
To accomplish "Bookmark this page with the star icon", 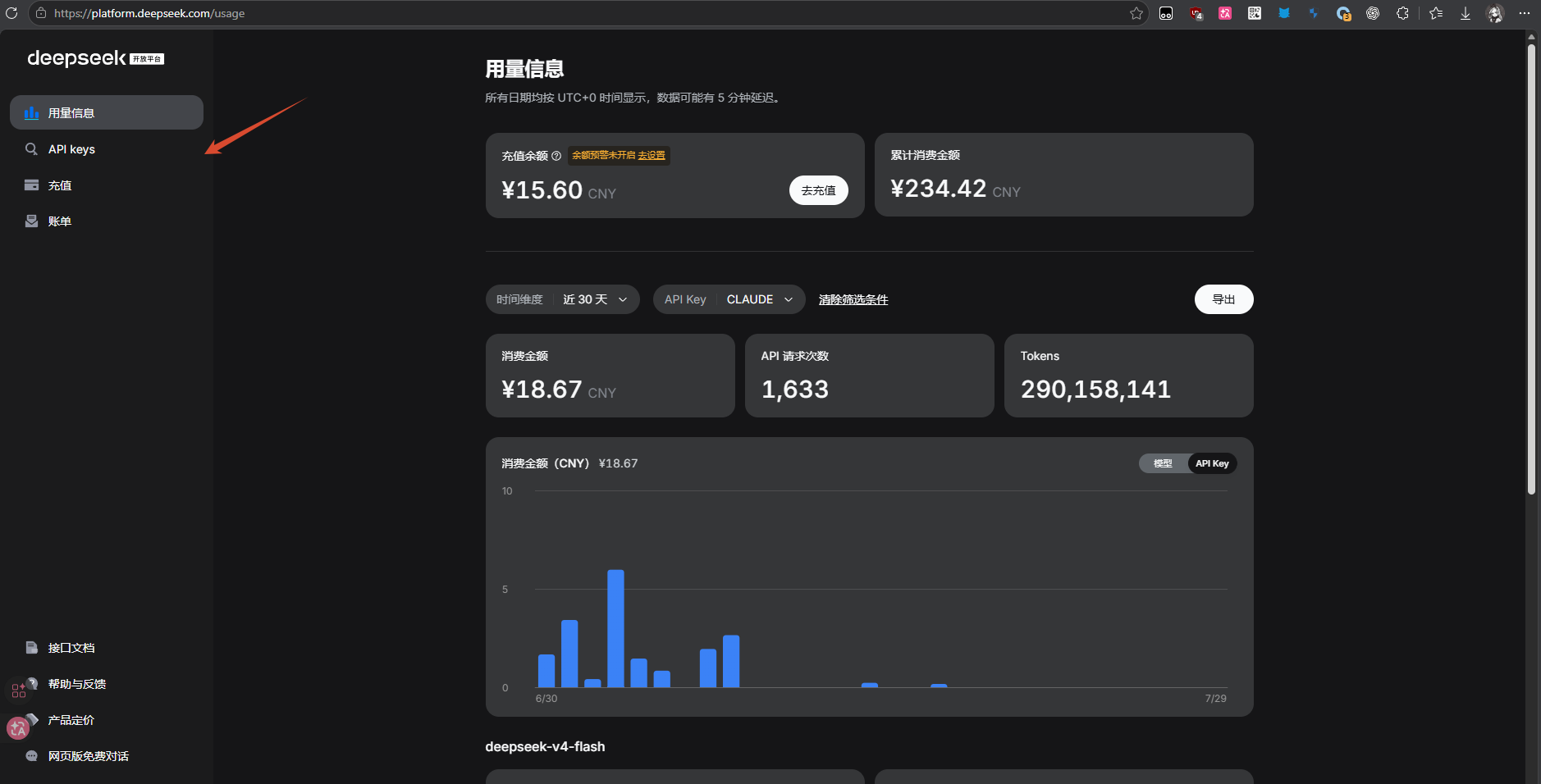I will point(1136,13).
